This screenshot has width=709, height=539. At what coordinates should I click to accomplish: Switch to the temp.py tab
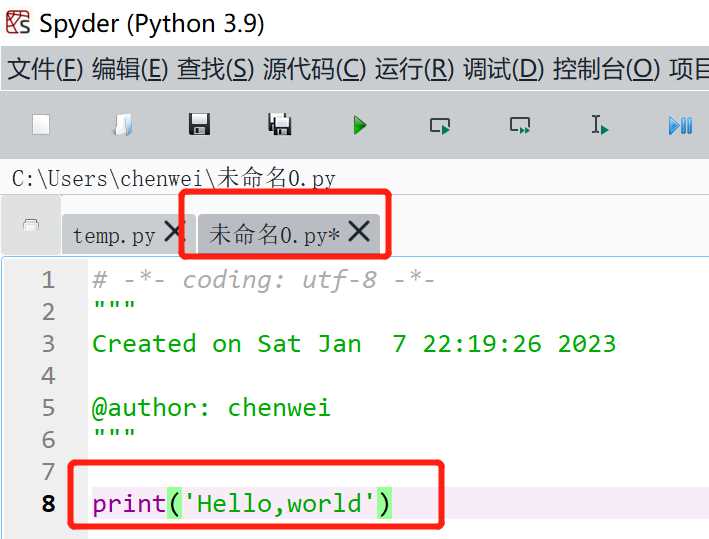point(114,236)
